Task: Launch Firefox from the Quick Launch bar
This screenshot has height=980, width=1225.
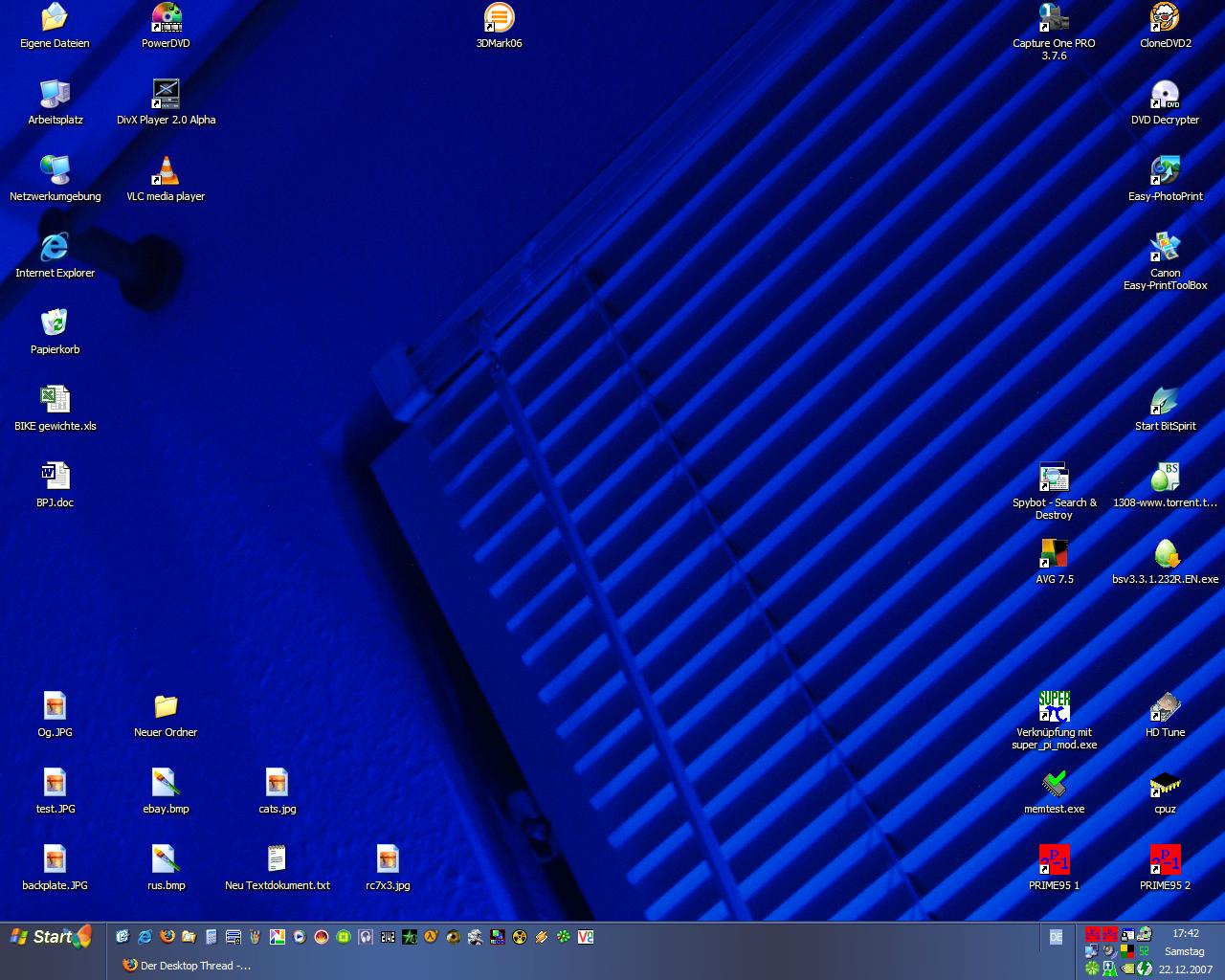Action: click(167, 937)
